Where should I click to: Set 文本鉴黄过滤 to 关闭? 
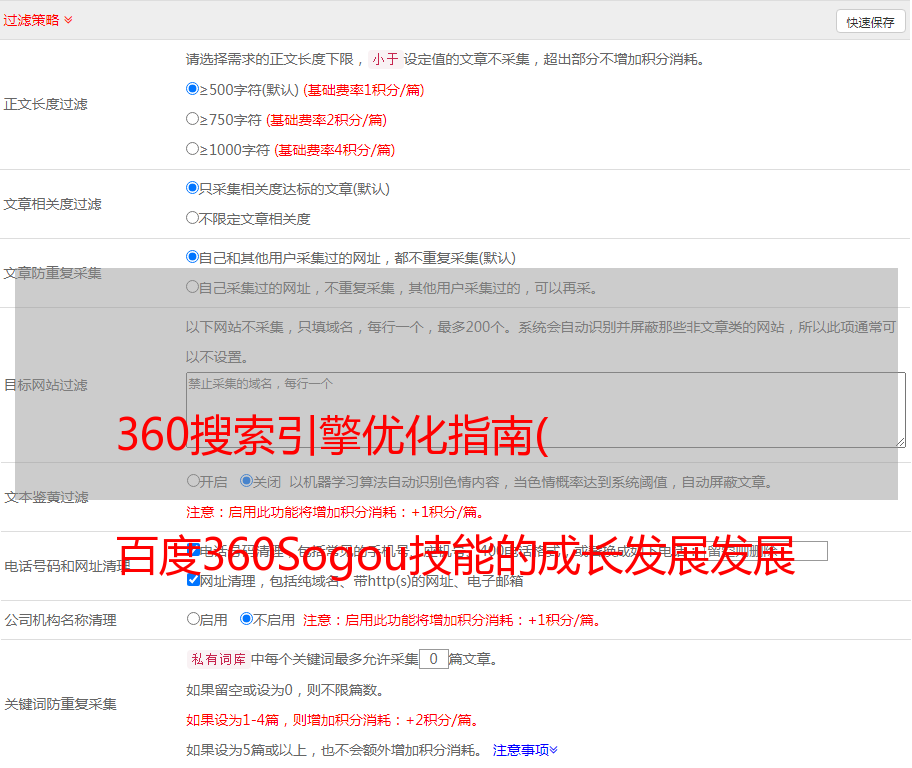click(246, 481)
